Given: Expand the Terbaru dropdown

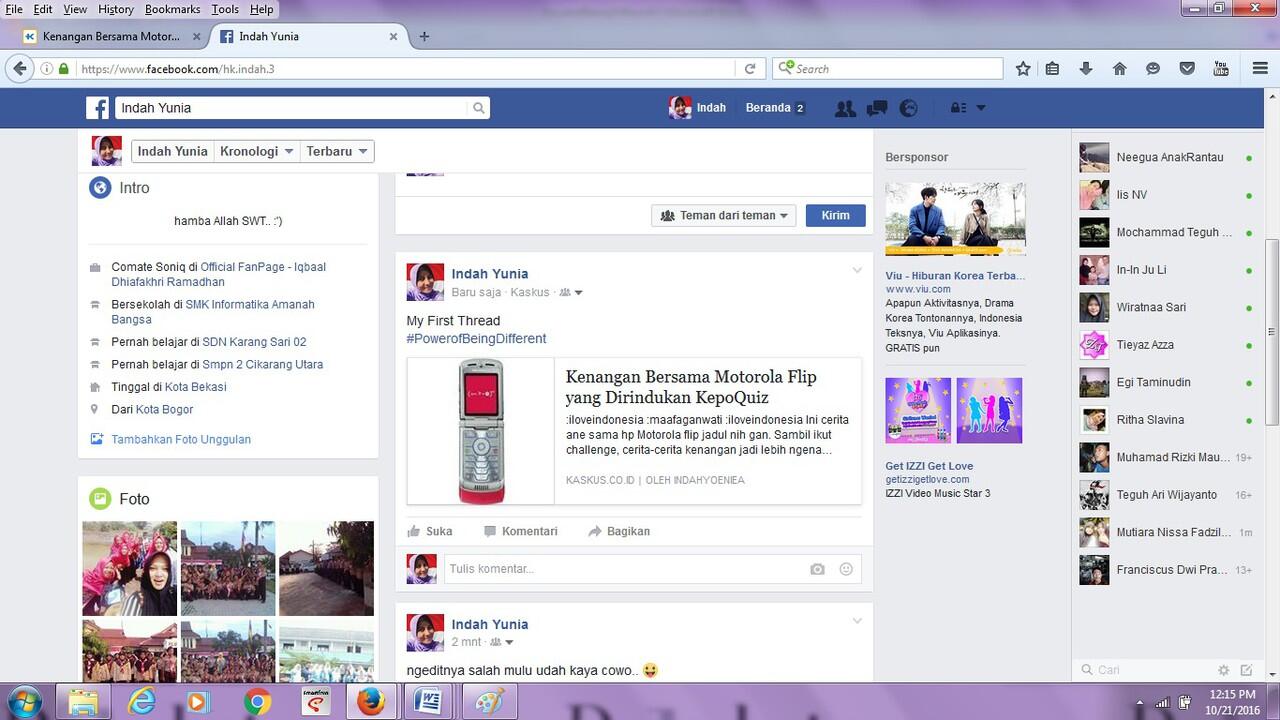Looking at the screenshot, I should pos(337,151).
